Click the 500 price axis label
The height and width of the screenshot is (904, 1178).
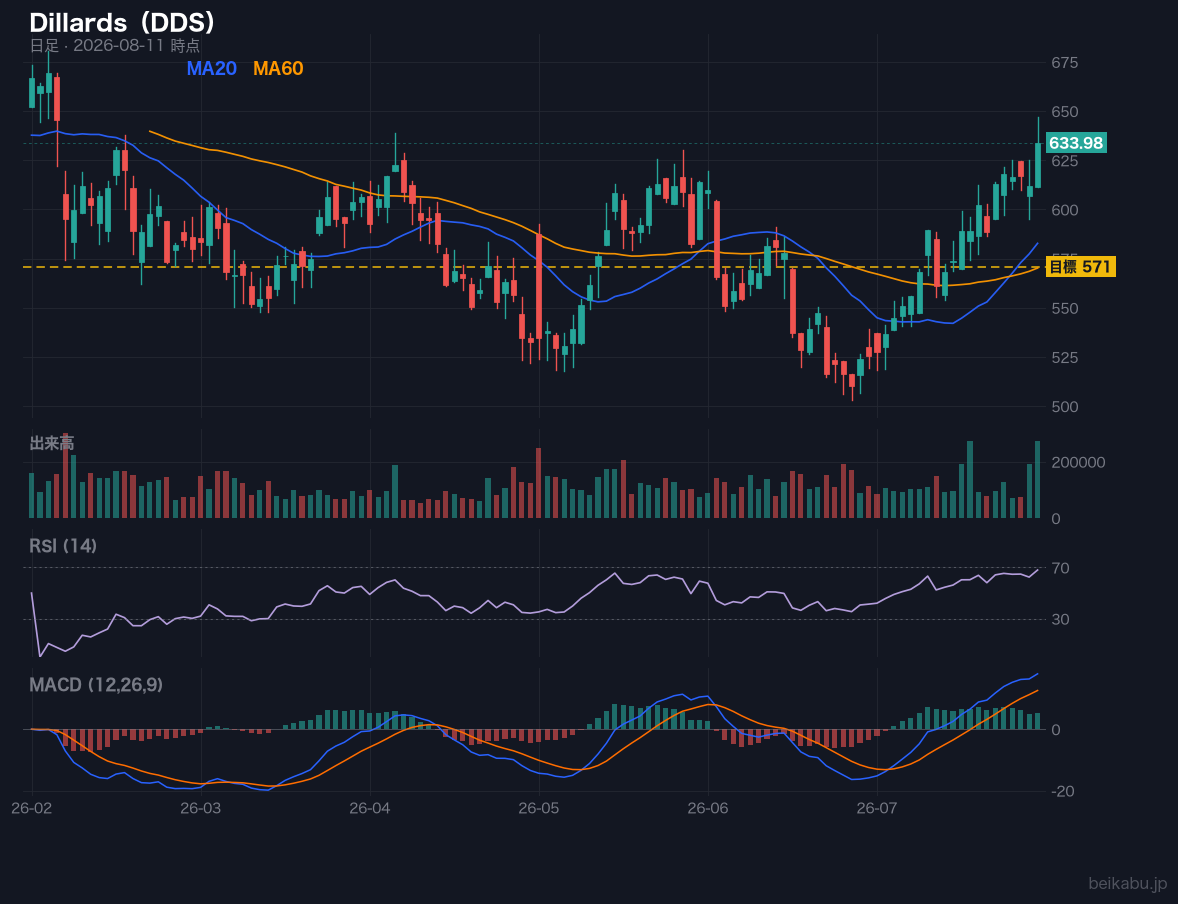tap(1064, 407)
